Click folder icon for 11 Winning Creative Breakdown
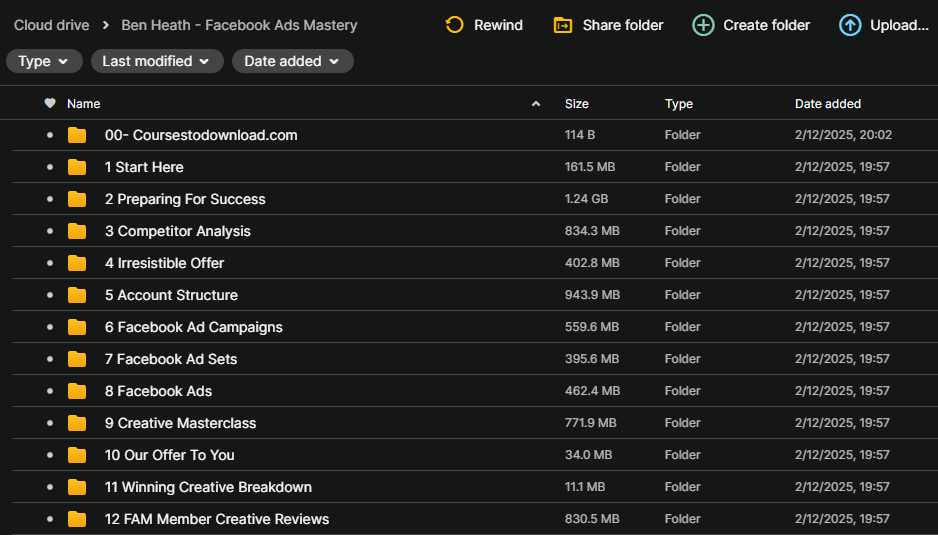This screenshot has height=535, width=938. click(x=77, y=487)
